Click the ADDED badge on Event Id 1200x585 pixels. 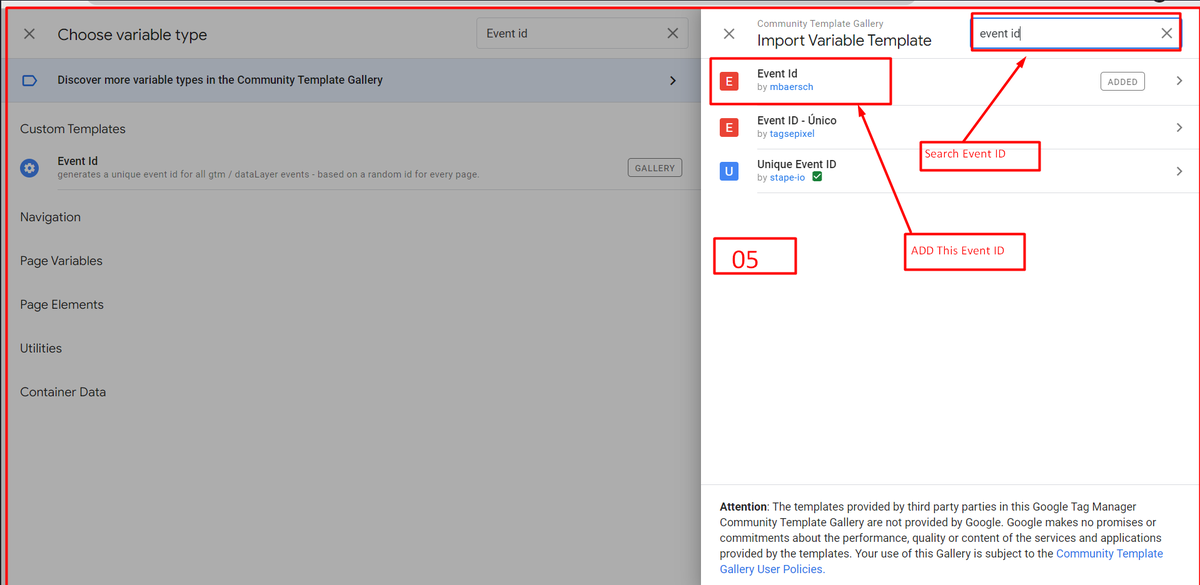click(x=1122, y=82)
